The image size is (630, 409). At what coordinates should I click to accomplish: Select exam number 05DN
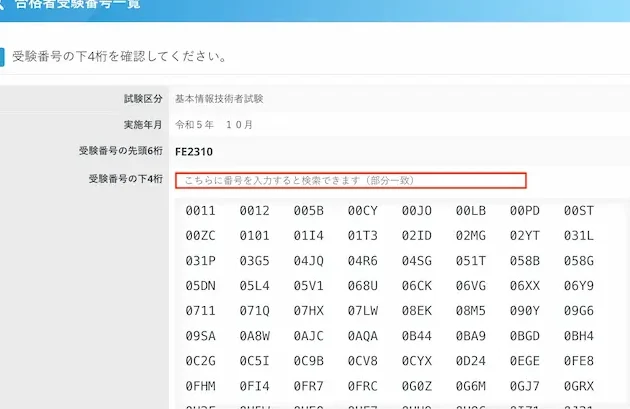click(200, 286)
